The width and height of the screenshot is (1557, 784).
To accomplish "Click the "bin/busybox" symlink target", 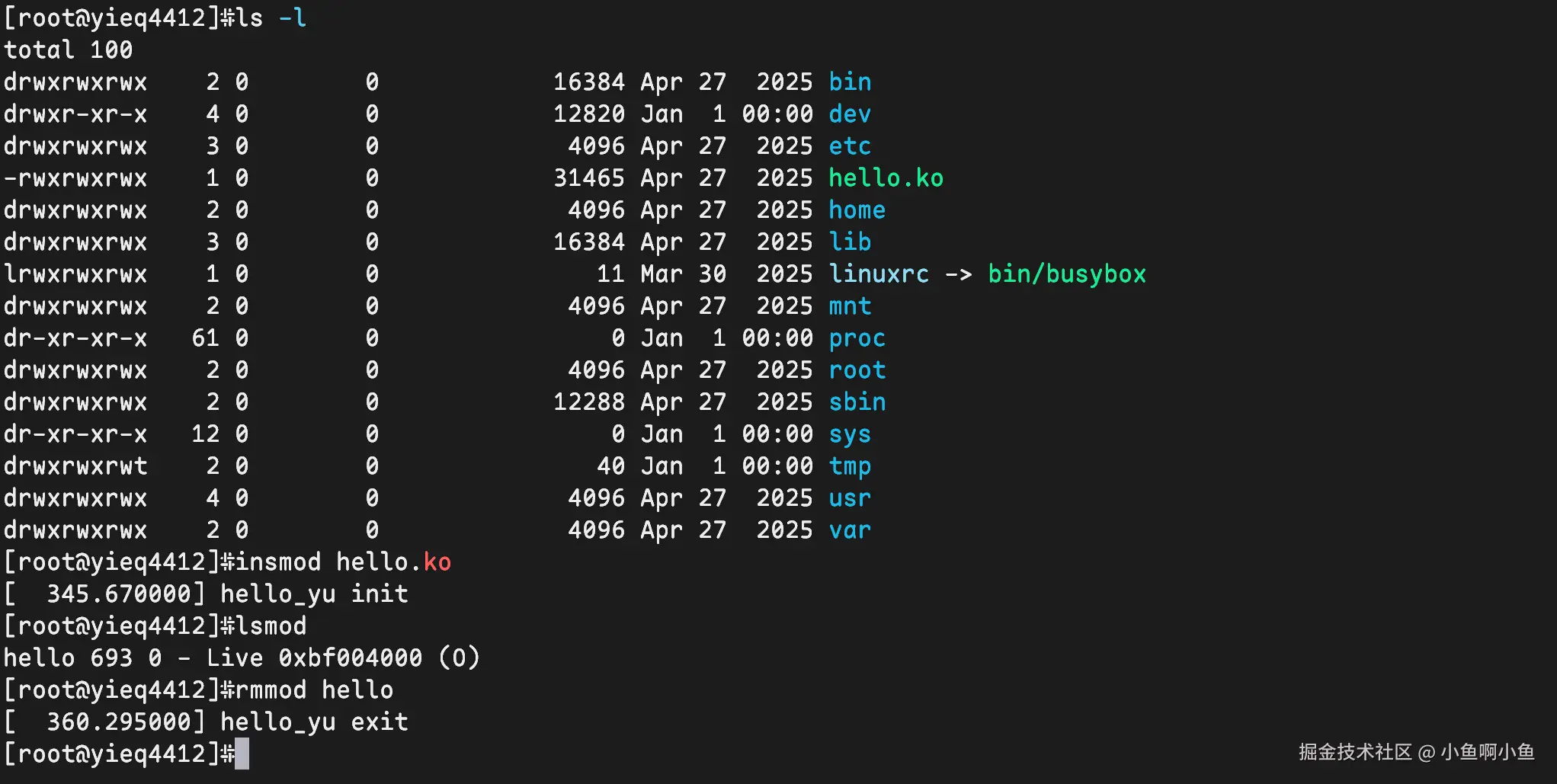I will click(x=1067, y=274).
